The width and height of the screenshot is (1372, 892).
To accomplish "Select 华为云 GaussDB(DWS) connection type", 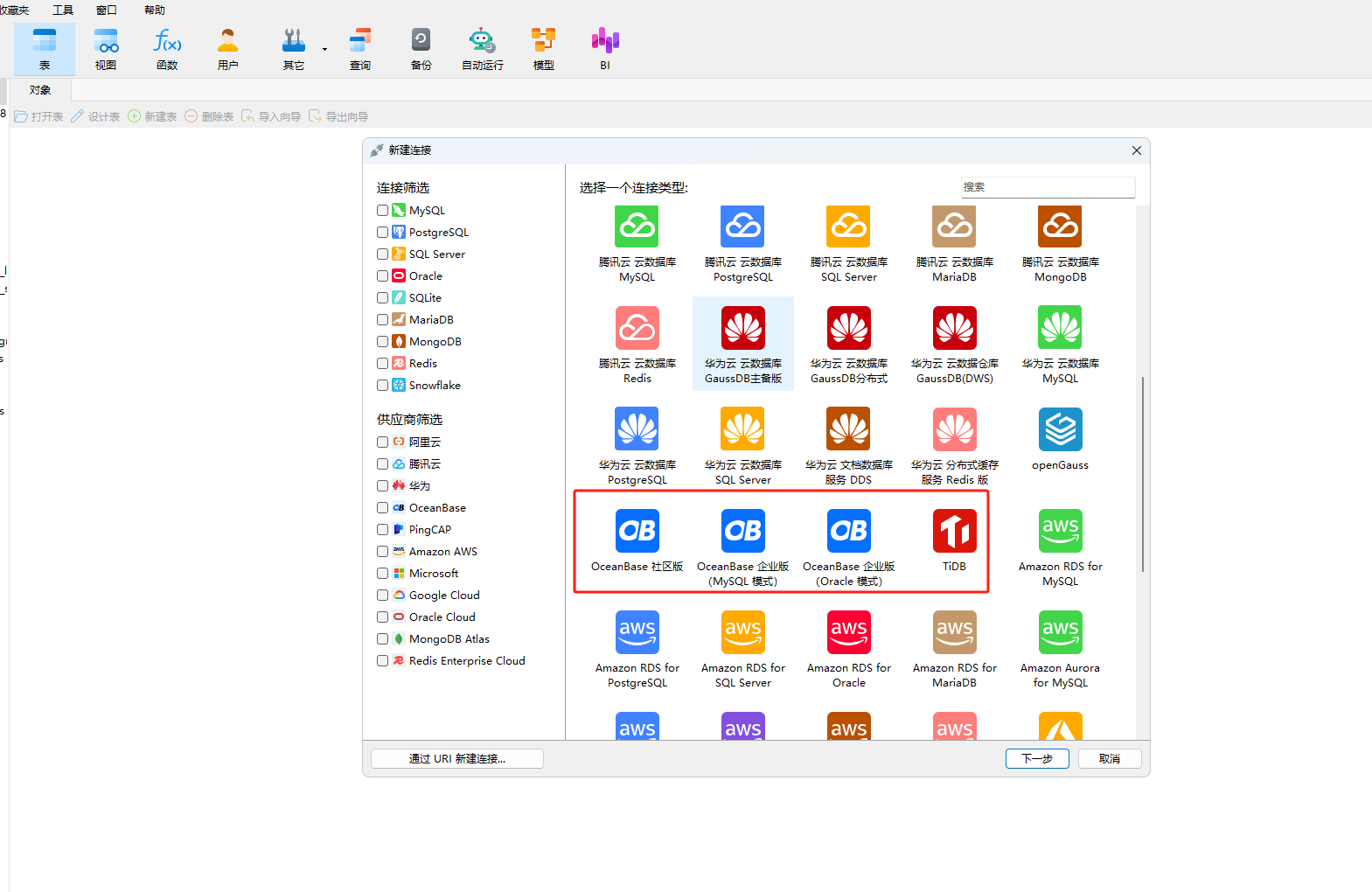I will pos(955,345).
